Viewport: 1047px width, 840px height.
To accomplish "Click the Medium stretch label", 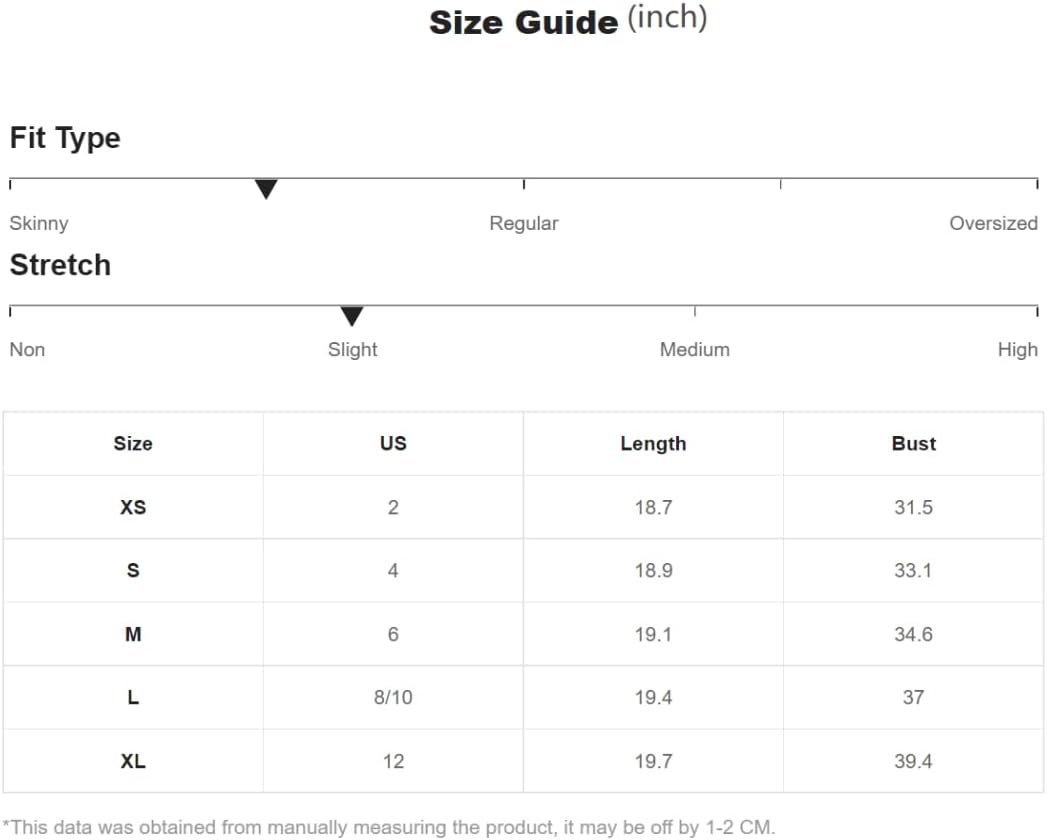I will (694, 349).
